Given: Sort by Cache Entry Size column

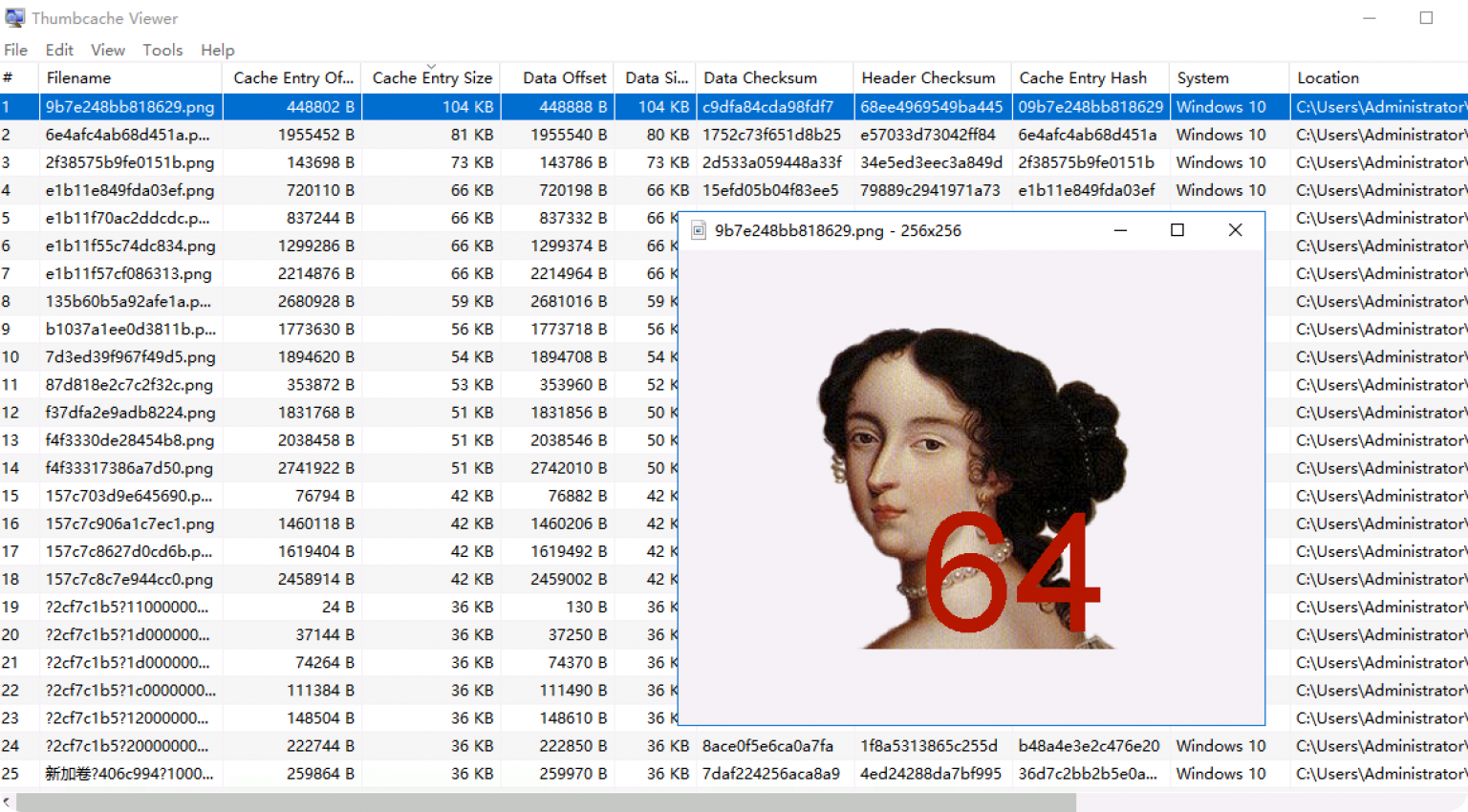Looking at the screenshot, I should pyautogui.click(x=431, y=77).
